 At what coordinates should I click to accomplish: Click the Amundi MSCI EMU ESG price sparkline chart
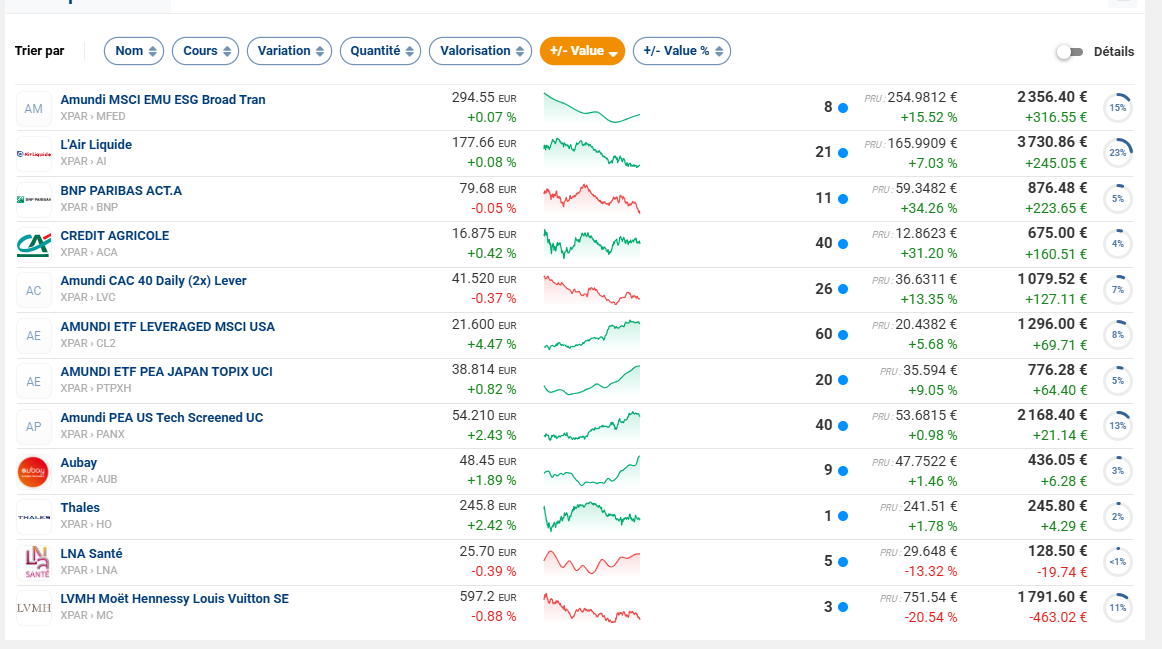point(591,107)
